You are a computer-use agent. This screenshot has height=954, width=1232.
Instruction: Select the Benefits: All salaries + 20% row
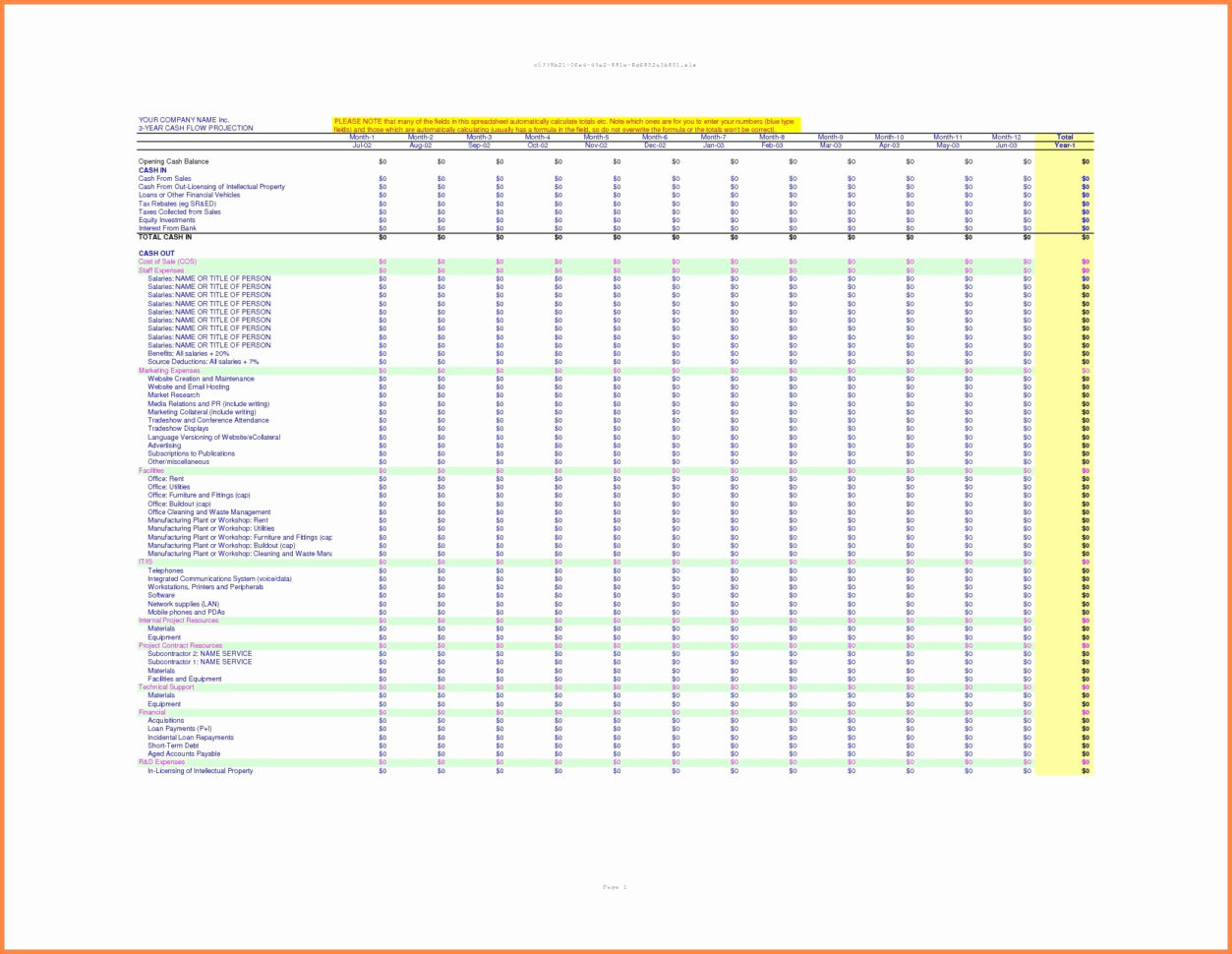coord(191,353)
